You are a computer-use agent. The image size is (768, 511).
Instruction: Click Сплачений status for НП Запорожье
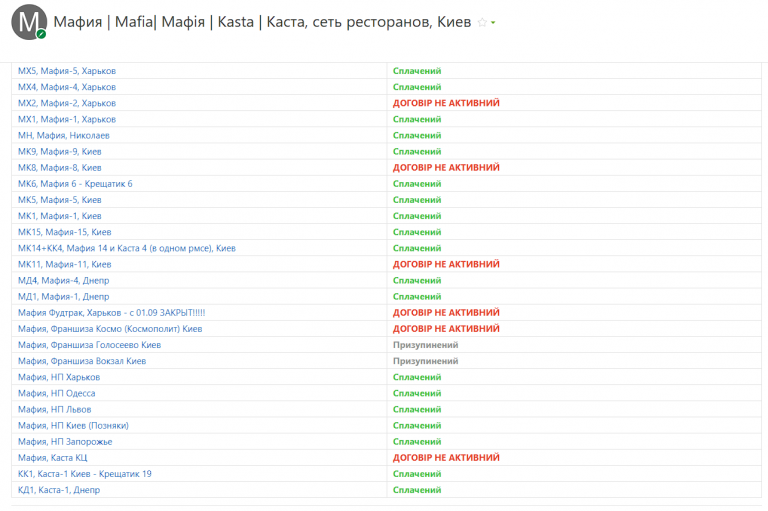417,442
